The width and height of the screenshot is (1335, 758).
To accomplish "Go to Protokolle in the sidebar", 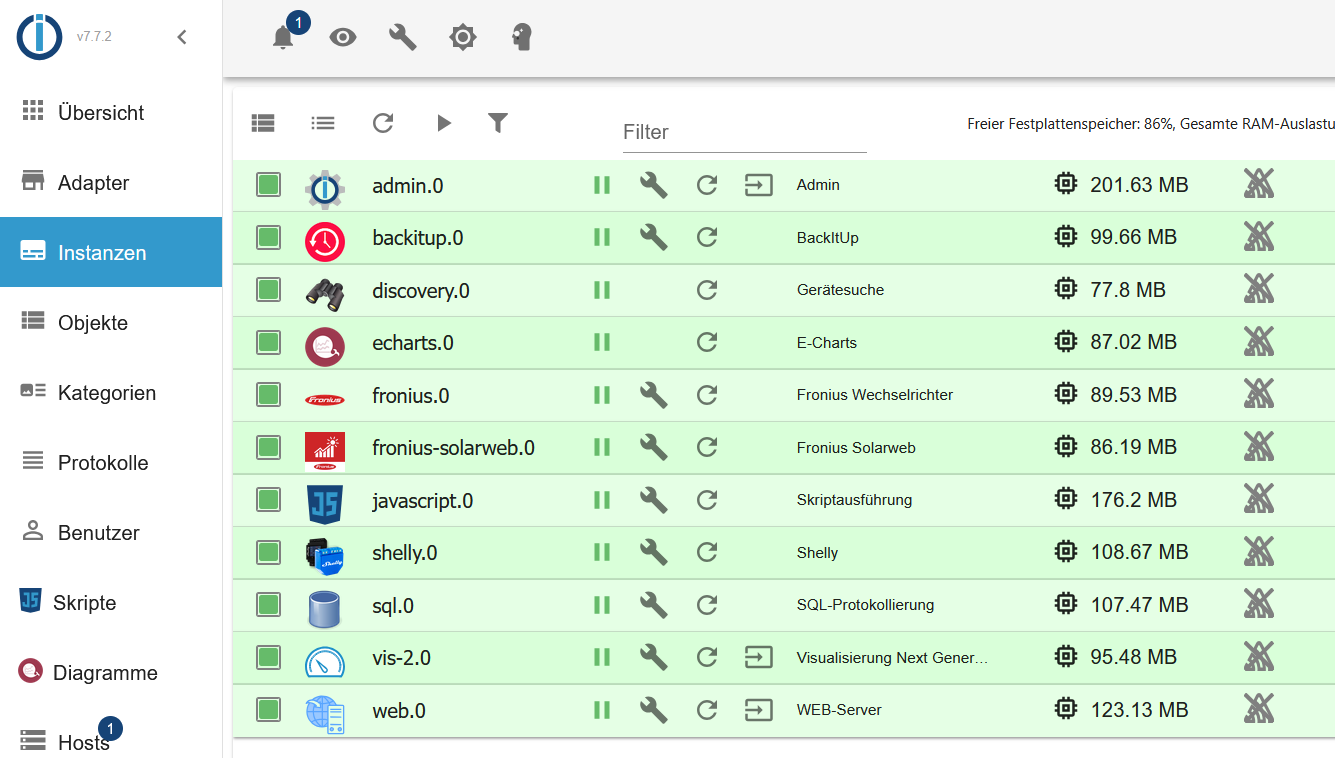I will (102, 463).
